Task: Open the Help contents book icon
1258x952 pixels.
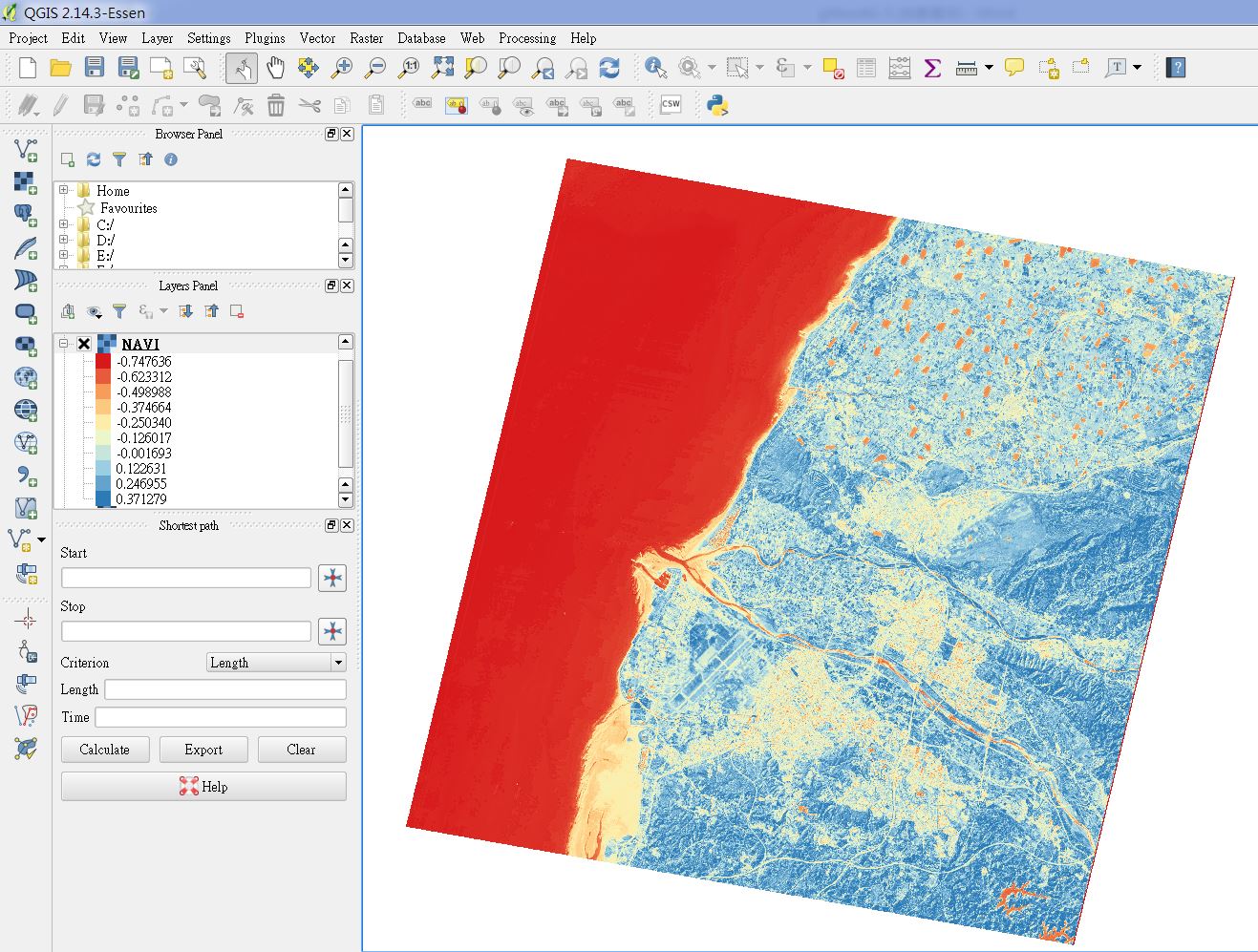Action: click(x=1176, y=68)
